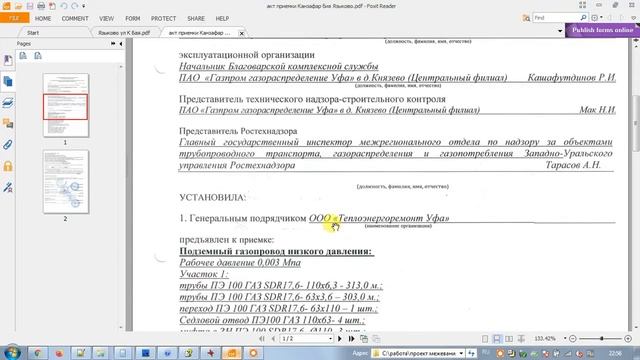Image resolution: width=640 pixels, height=360 pixels.
Task: Open the Bookmarks panel icon in sidebar
Action: pyautogui.click(x=8, y=60)
